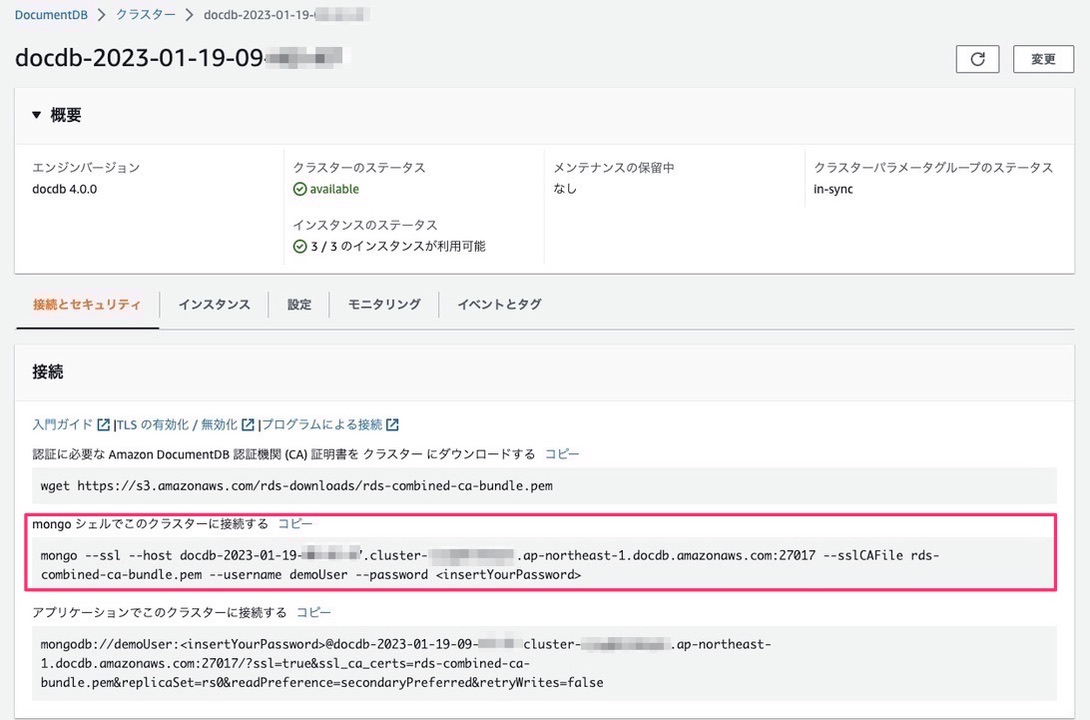Switch to the インスタンス tab
Image resolution: width=1090 pixels, height=720 pixels.
[213, 304]
